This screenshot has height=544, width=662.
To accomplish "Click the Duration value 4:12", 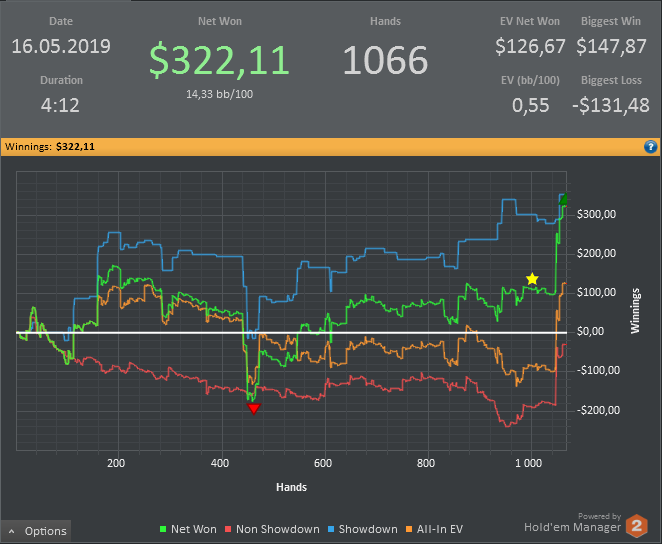I will pos(60,105).
